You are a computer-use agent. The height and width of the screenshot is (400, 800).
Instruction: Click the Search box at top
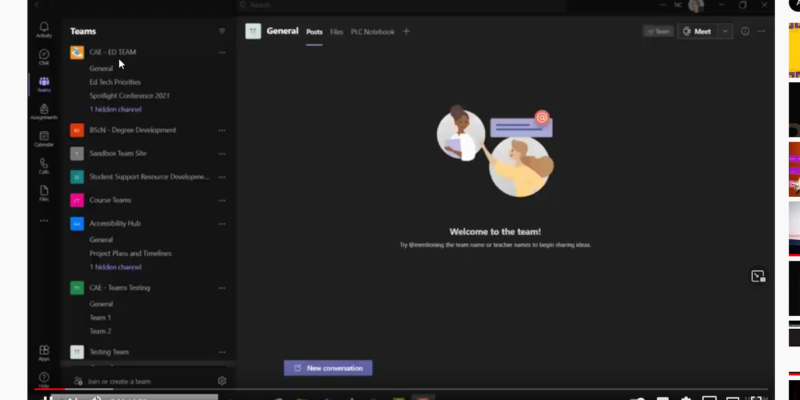[401, 5]
